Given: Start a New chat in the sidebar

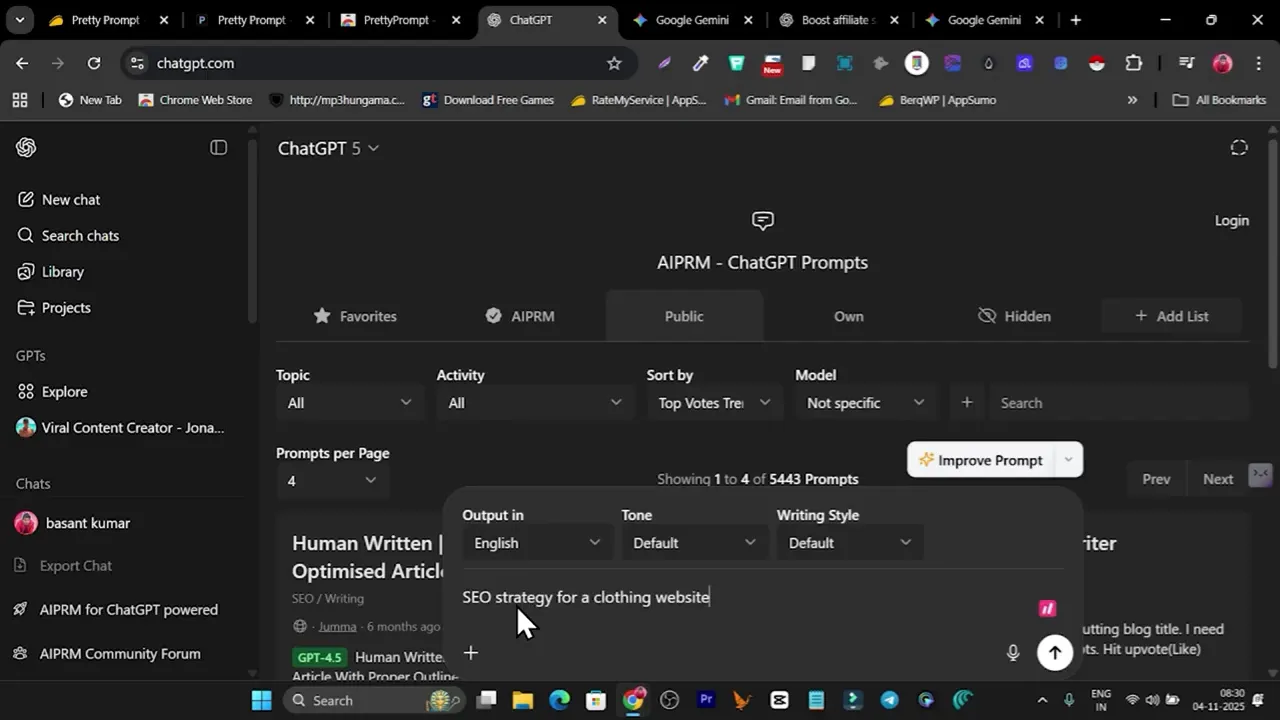Looking at the screenshot, I should pos(71,199).
